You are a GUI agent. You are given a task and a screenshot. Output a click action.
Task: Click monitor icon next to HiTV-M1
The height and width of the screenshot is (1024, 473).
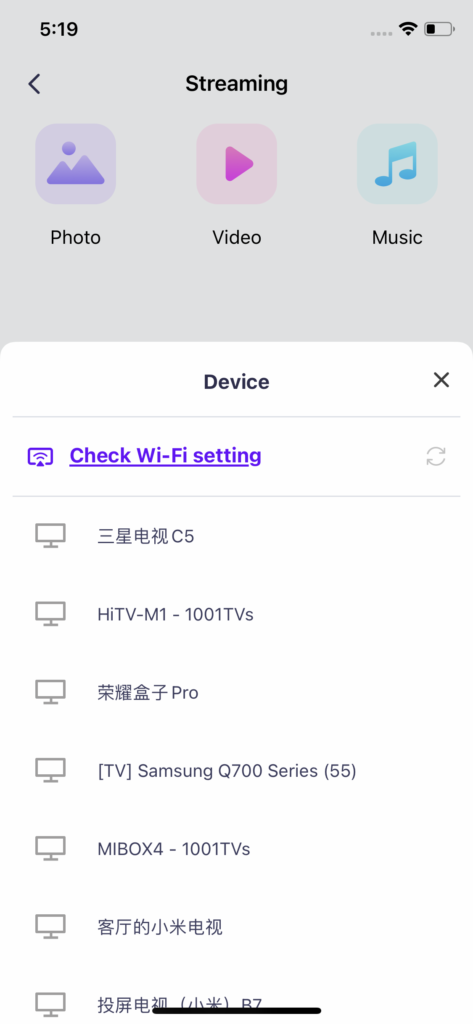pos(50,614)
